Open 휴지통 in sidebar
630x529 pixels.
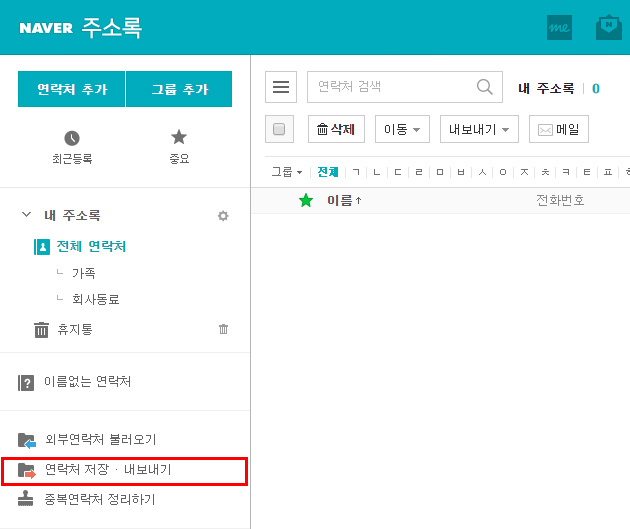[64, 330]
